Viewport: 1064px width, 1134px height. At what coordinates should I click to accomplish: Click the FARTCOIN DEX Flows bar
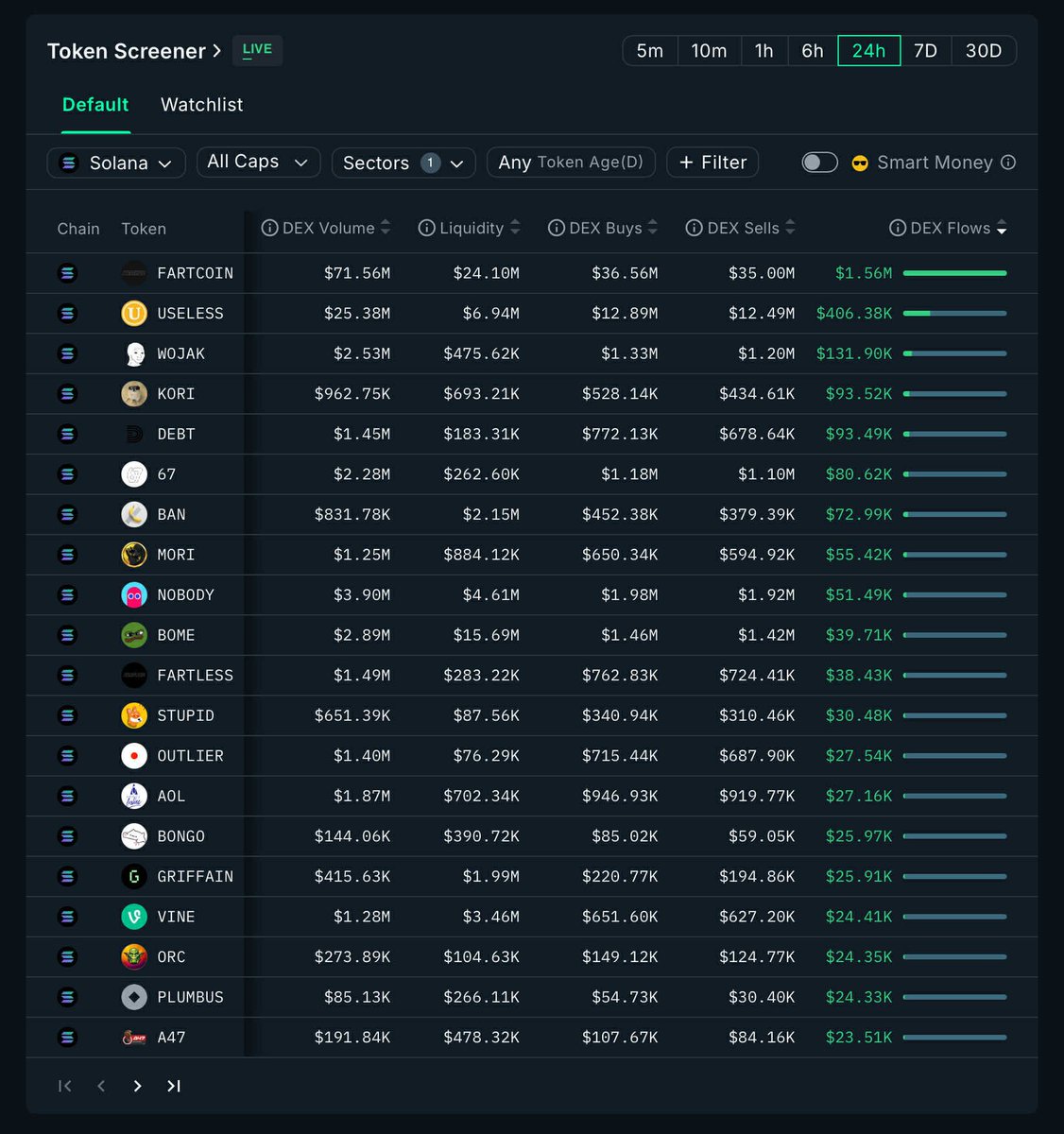pyautogui.click(x=954, y=273)
